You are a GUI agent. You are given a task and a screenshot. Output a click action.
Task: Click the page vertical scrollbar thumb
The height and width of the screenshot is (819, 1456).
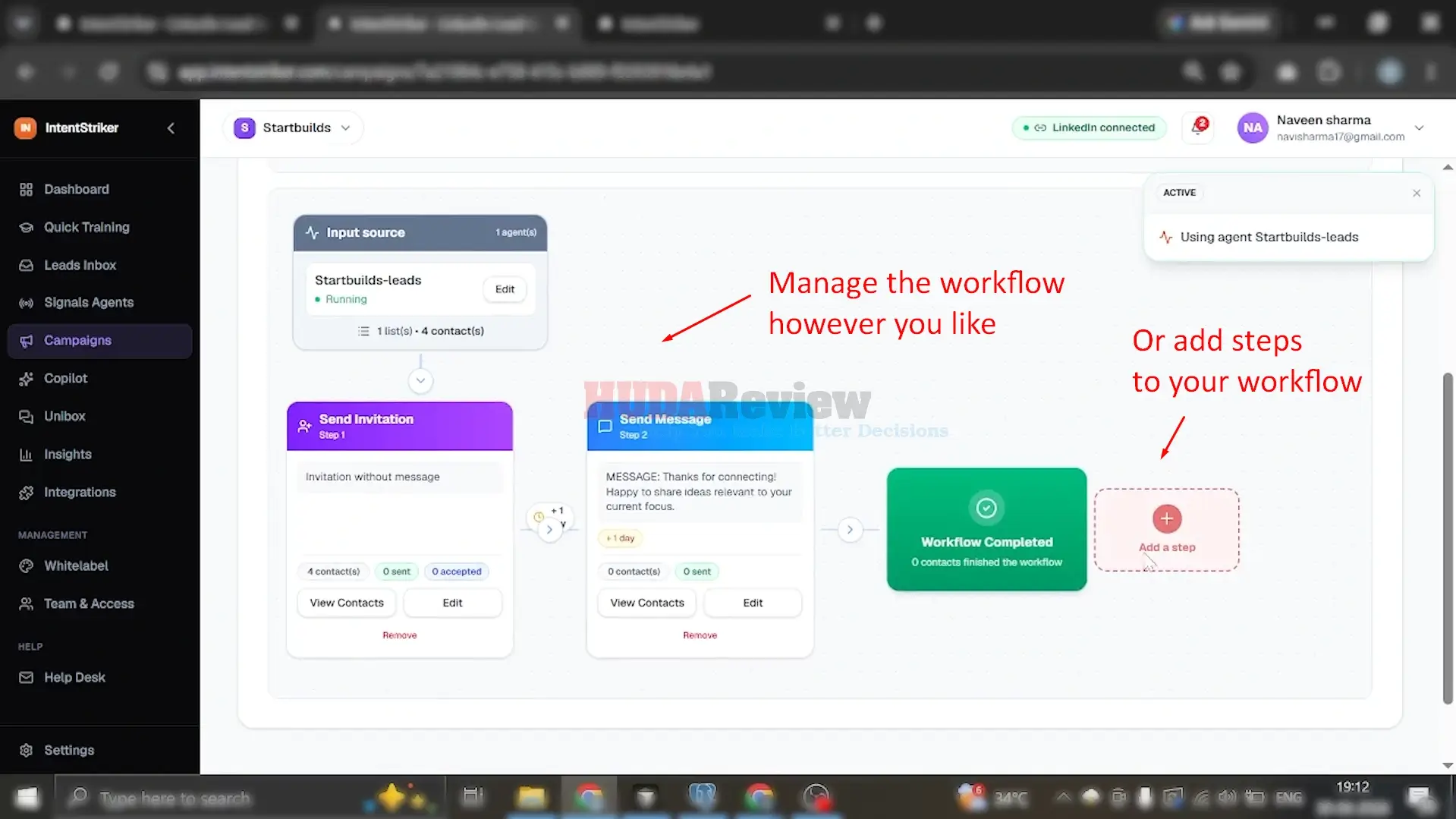1448,539
